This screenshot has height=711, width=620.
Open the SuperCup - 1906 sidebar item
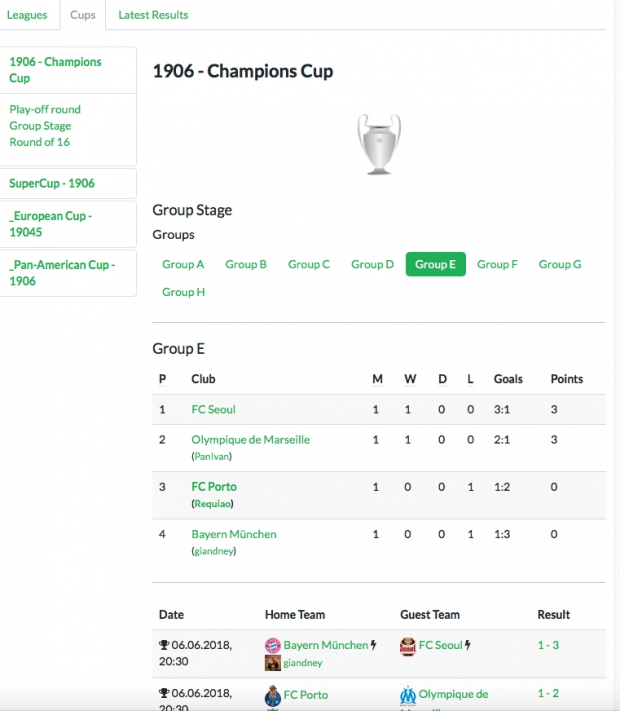pos(52,183)
